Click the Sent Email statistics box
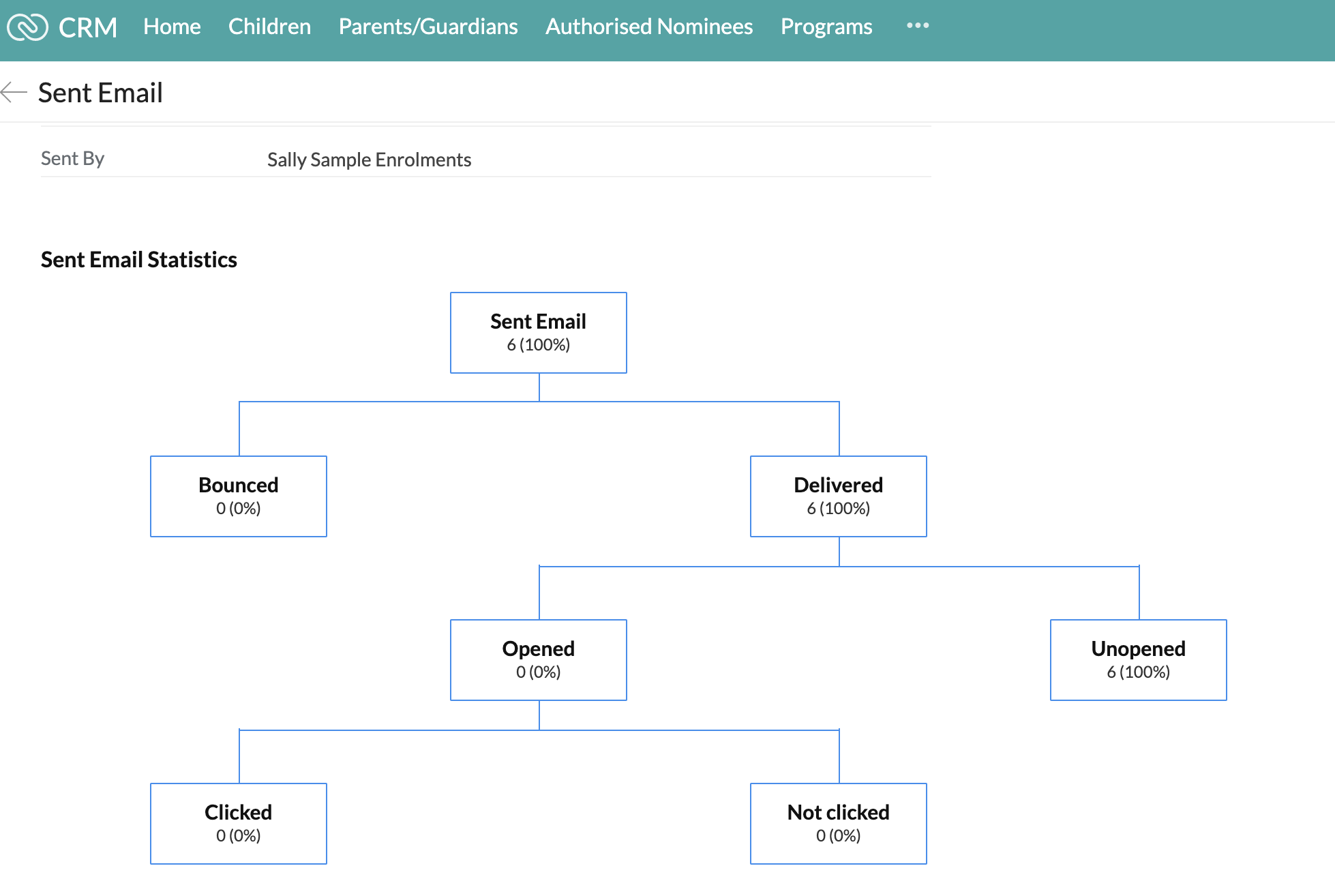1335x896 pixels. click(x=538, y=333)
